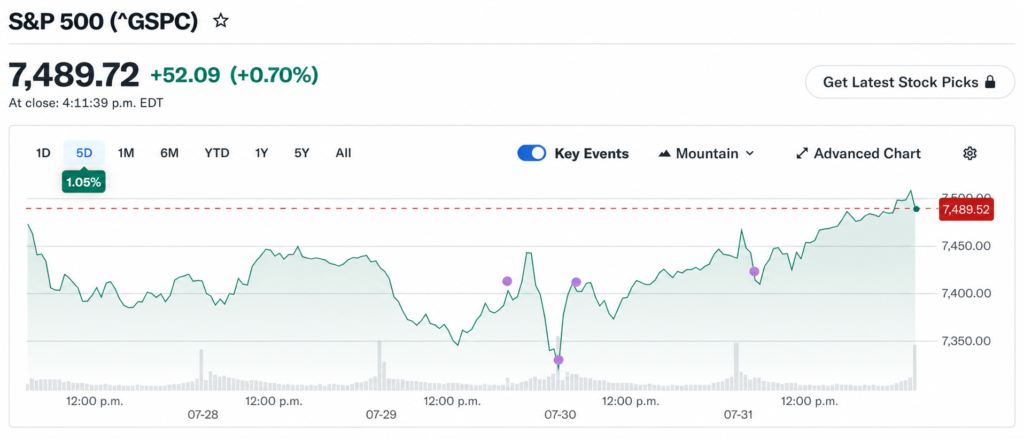Click Get Latest Stock Picks button

click(910, 82)
